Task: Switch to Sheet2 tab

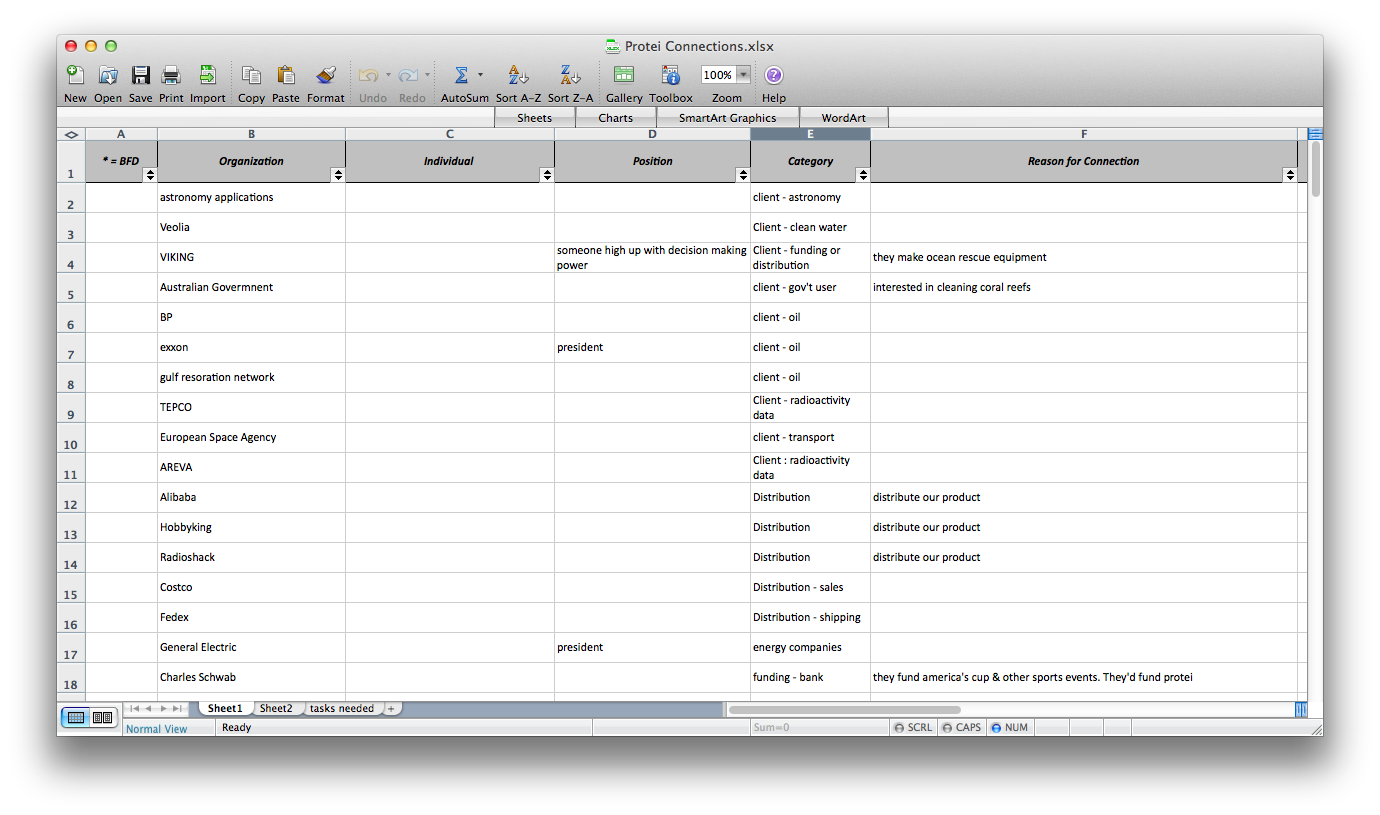Action: point(276,708)
